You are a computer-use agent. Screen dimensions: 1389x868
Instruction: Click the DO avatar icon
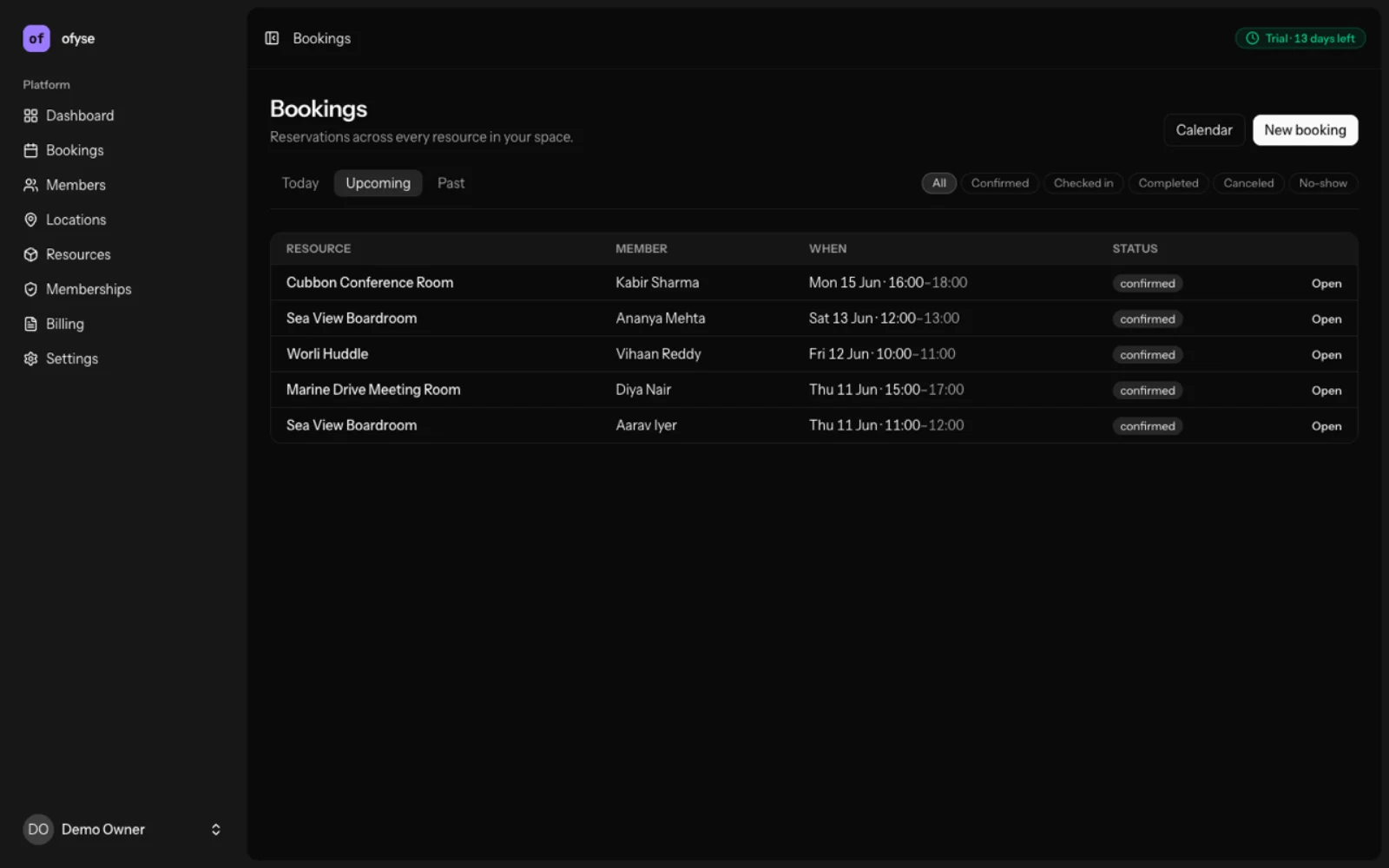click(38, 829)
